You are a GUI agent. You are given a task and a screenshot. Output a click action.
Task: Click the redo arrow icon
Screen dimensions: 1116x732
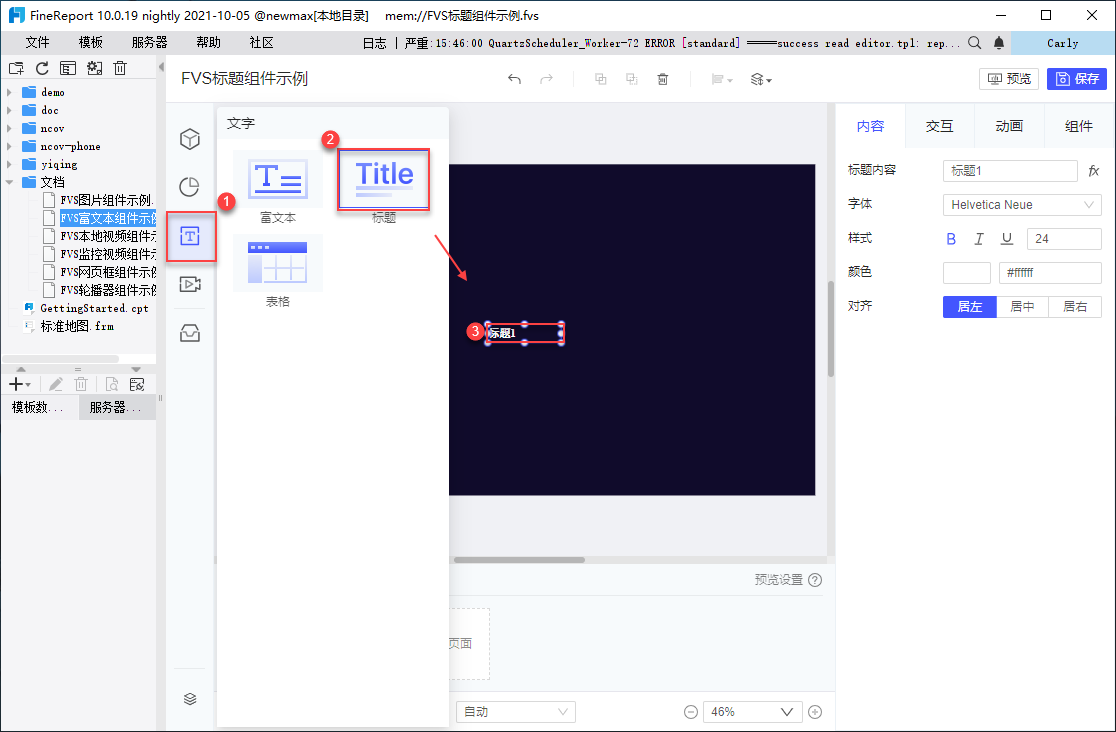[546, 79]
